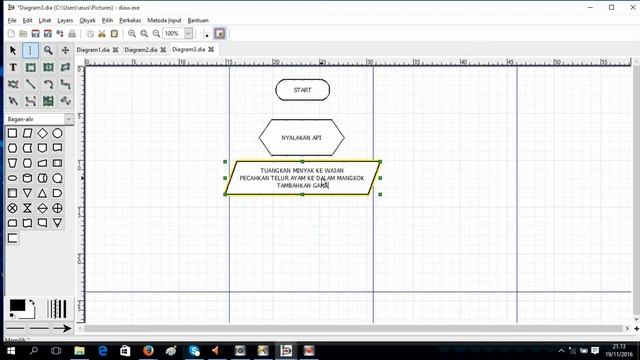Screen dimensions: 640x360
Task: Pick the flowchart Or circle-plus shape
Action: tap(58, 208)
